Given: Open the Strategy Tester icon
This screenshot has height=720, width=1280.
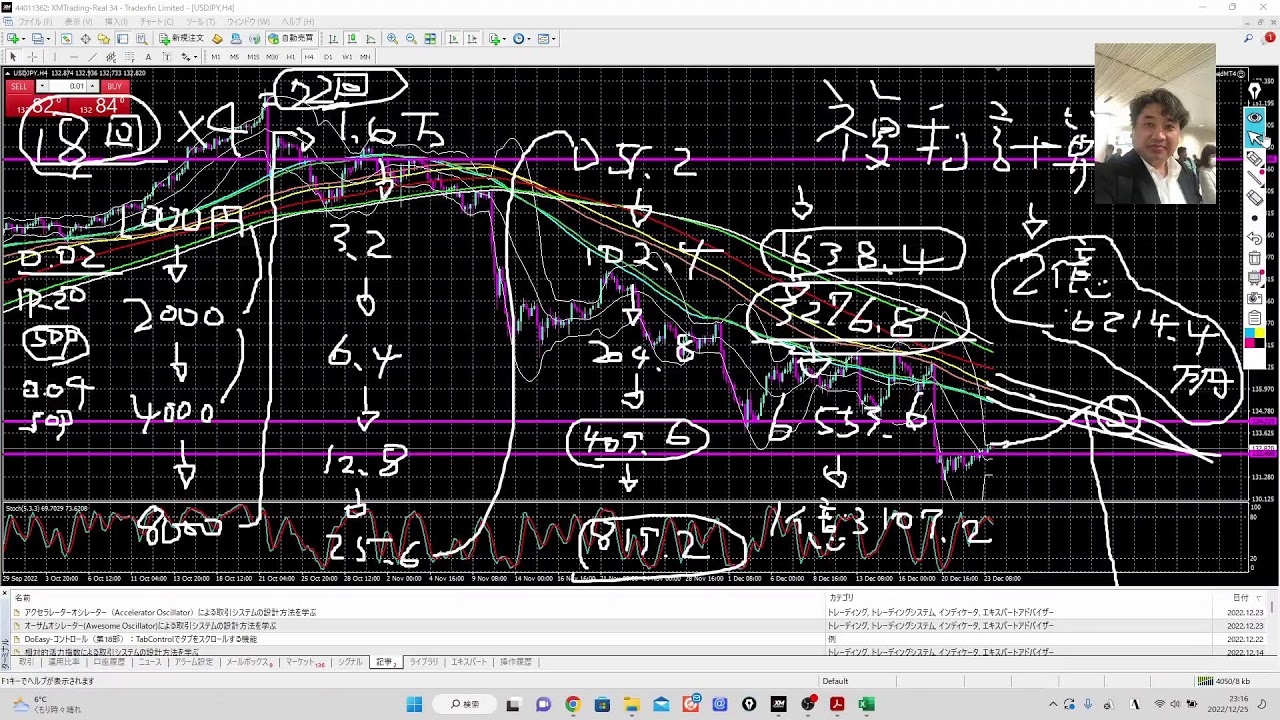Looking at the screenshot, I should pyautogui.click(x=141, y=39).
